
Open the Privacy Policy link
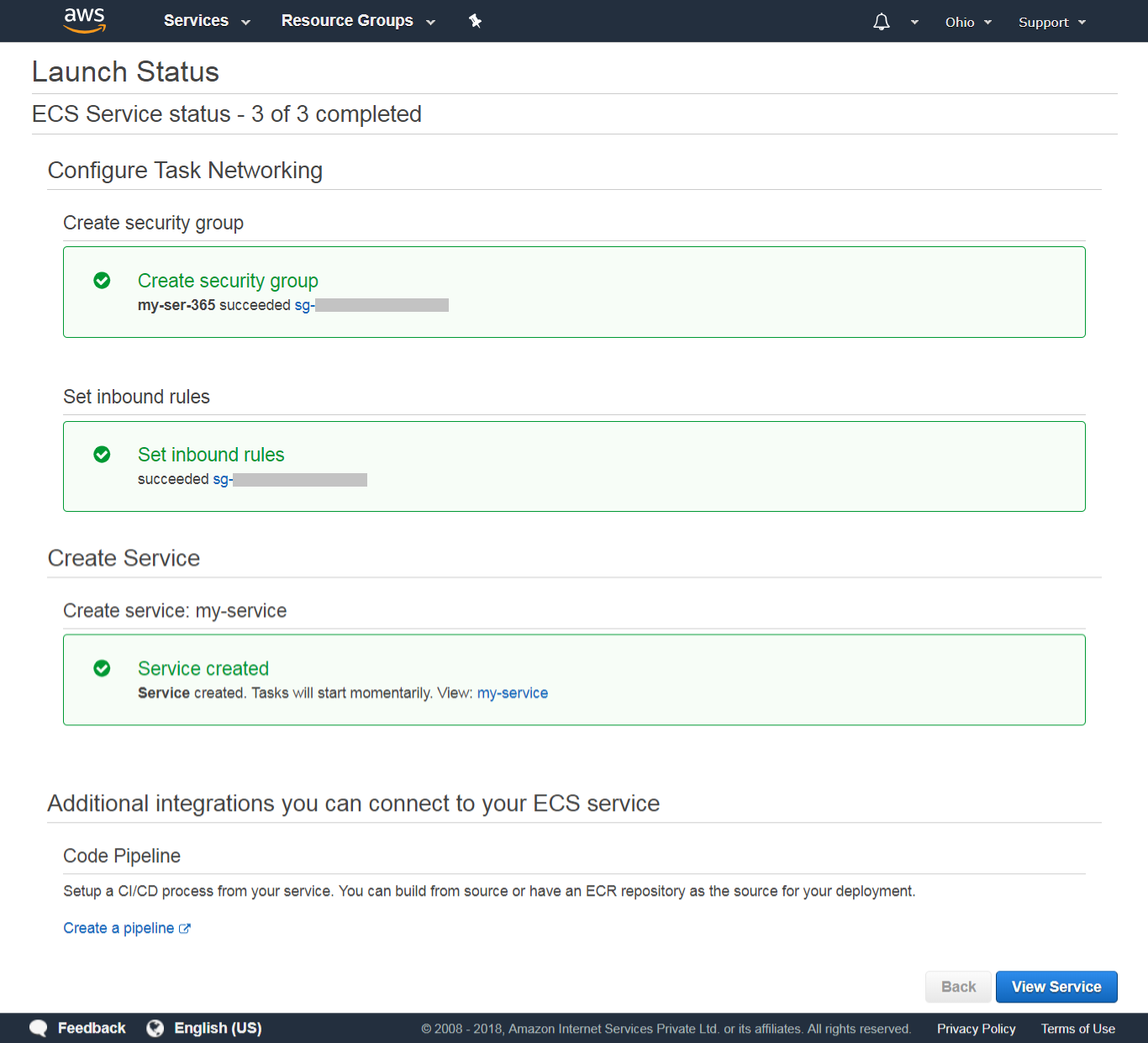[977, 1029]
